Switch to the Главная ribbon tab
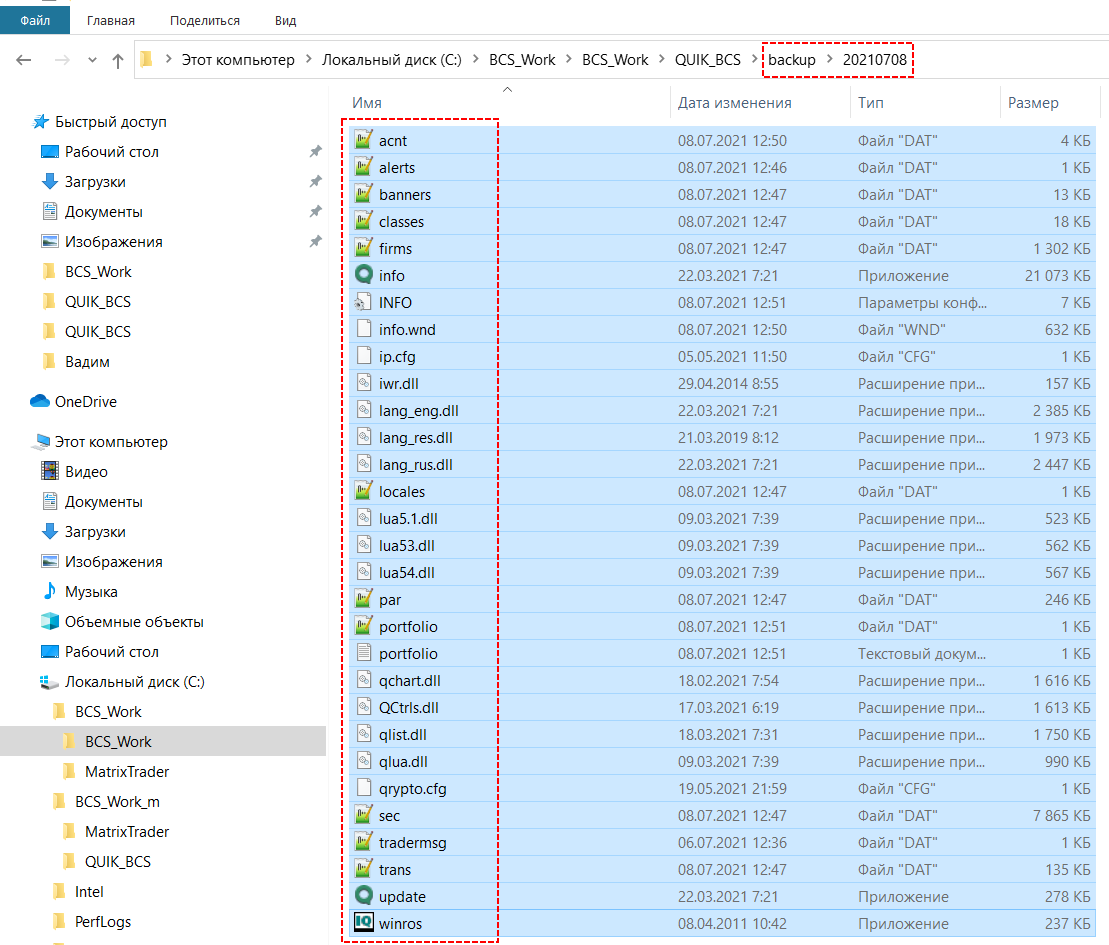Screen dimensions: 1109x945 point(110,21)
